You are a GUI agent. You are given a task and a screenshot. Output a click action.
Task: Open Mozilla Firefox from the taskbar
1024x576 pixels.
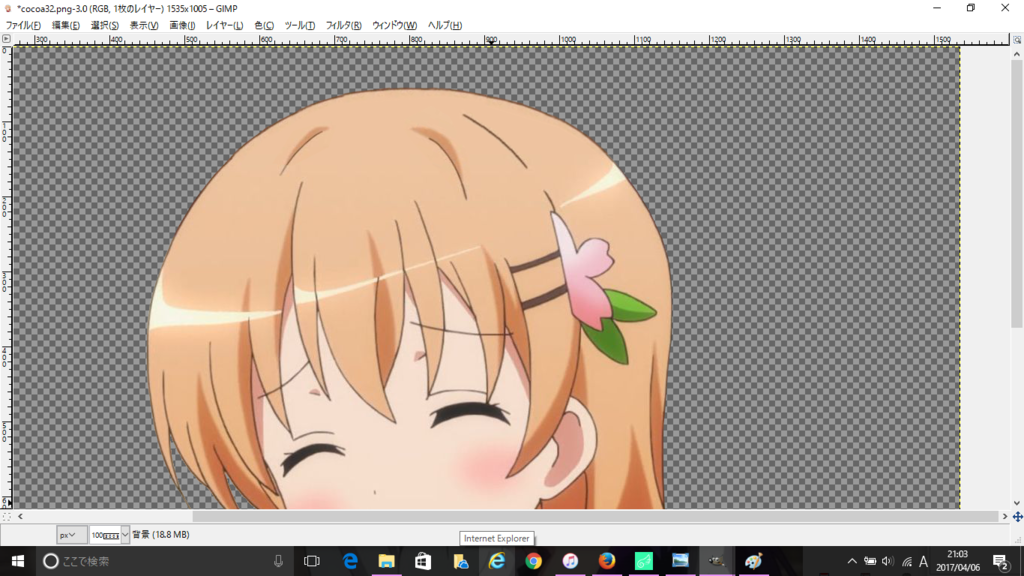point(606,561)
